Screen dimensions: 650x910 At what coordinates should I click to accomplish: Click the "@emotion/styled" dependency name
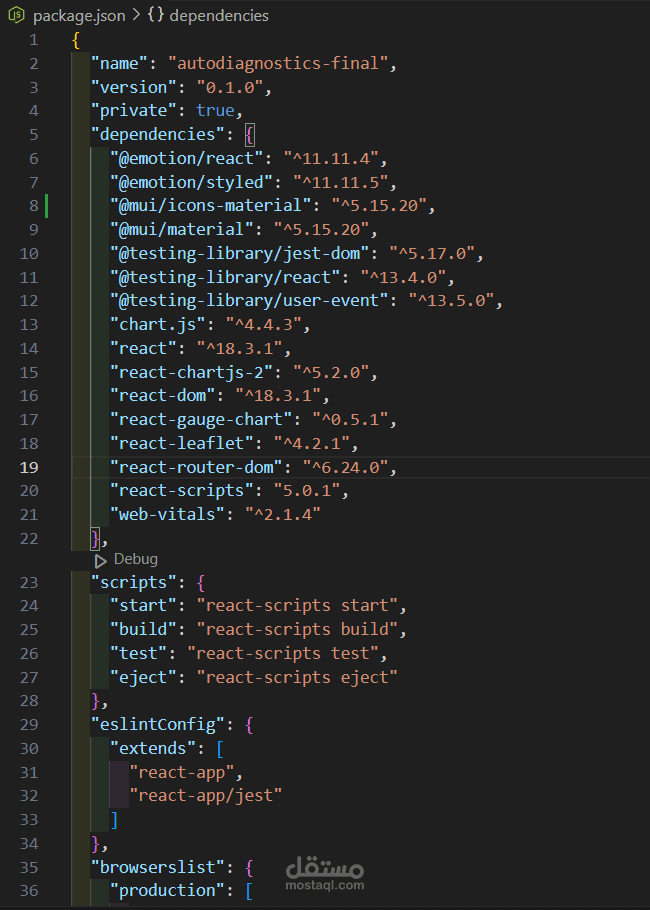(192, 182)
